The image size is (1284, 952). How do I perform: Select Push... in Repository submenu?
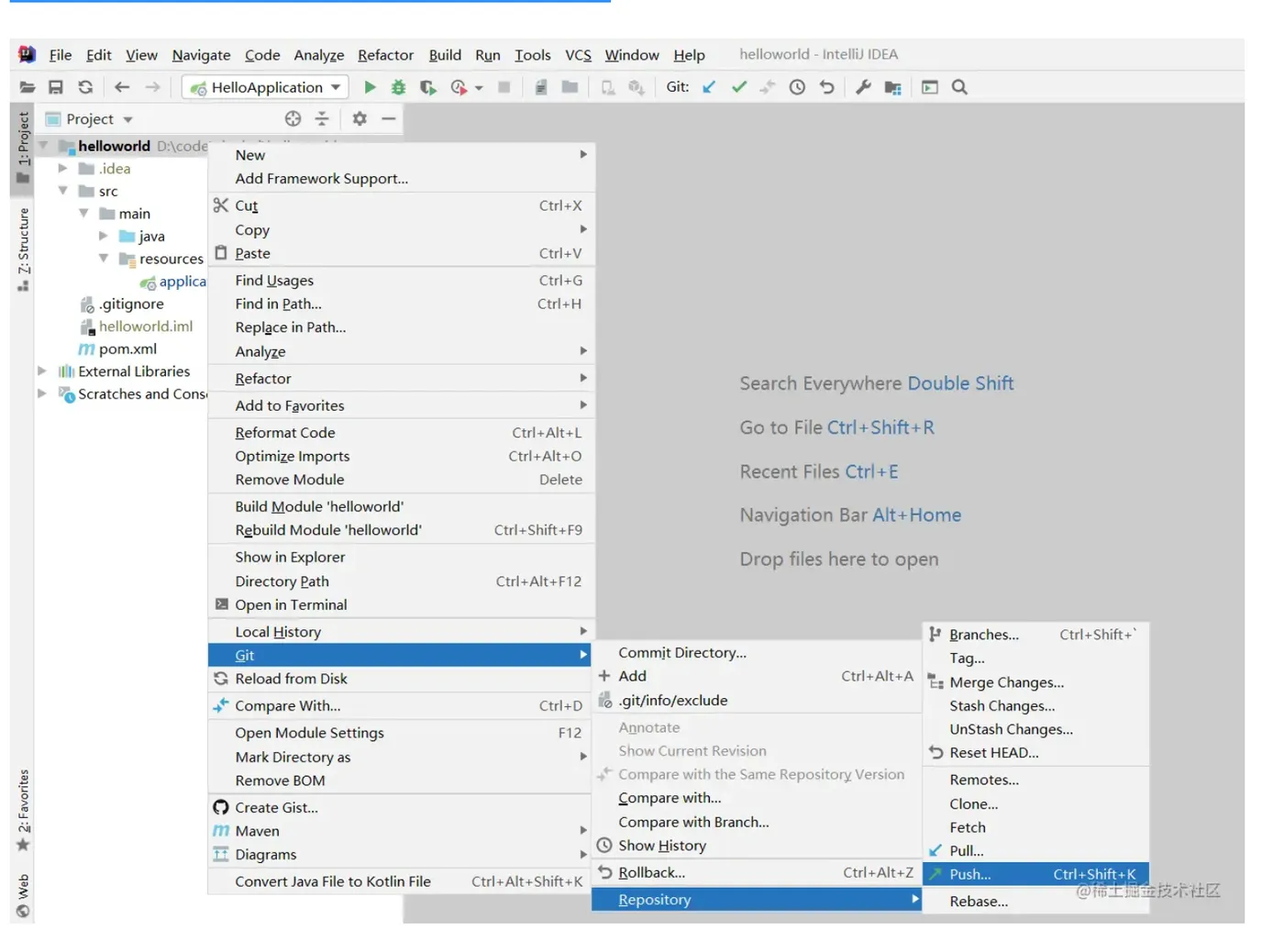coord(1035,874)
